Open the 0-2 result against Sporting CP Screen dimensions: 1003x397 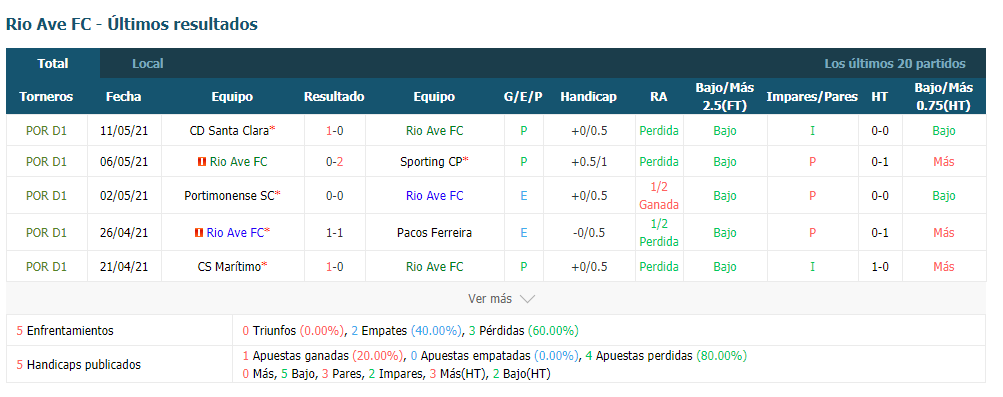335,162
